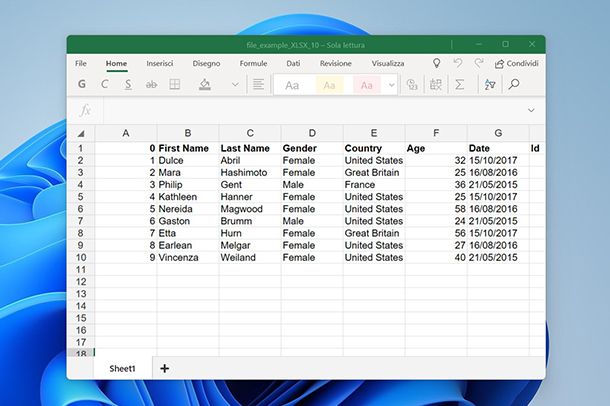The width and height of the screenshot is (610, 406).
Task: Expand the formula bar chevron
Action: (531, 110)
